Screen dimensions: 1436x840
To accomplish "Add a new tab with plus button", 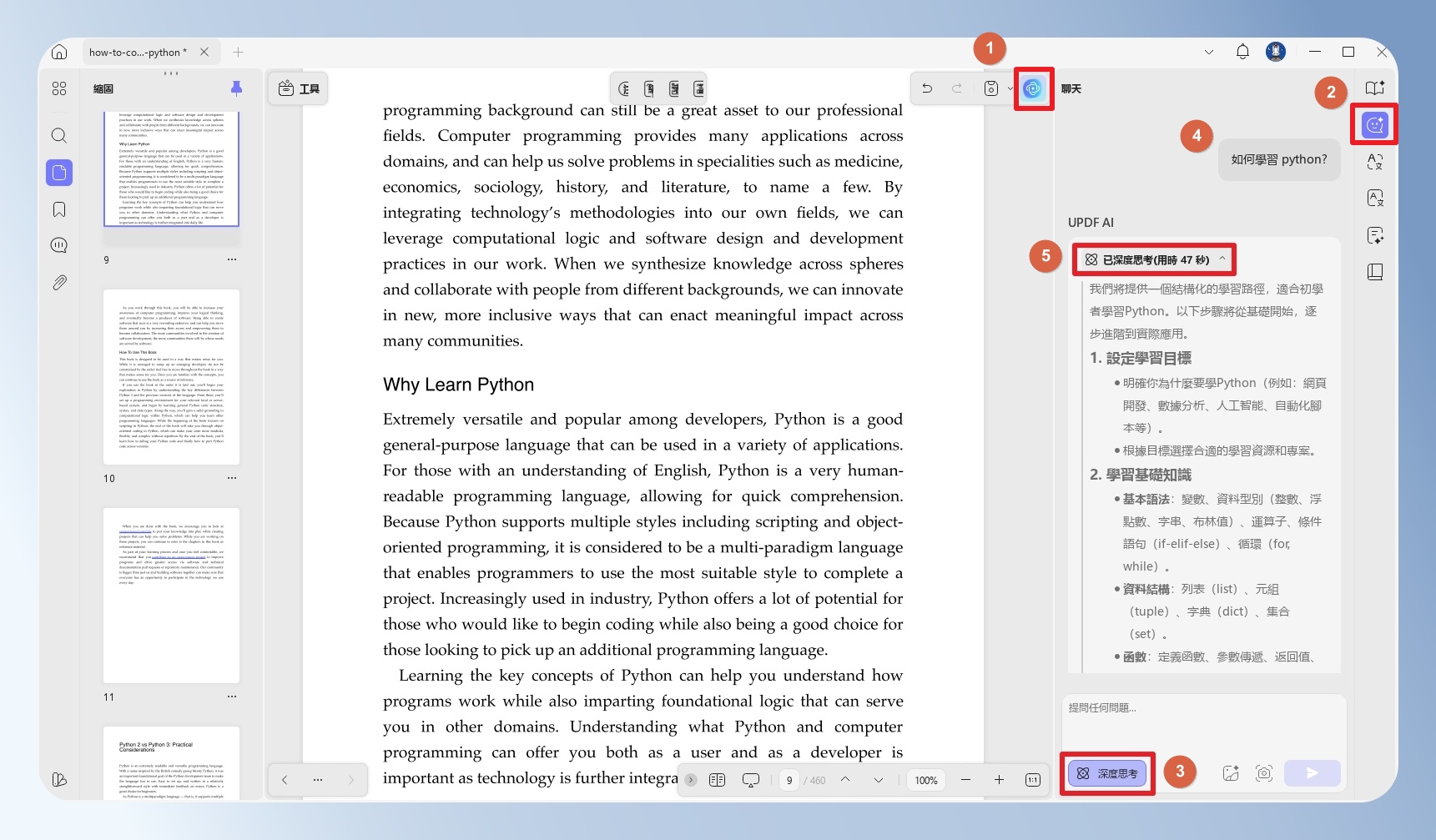I will point(239,52).
